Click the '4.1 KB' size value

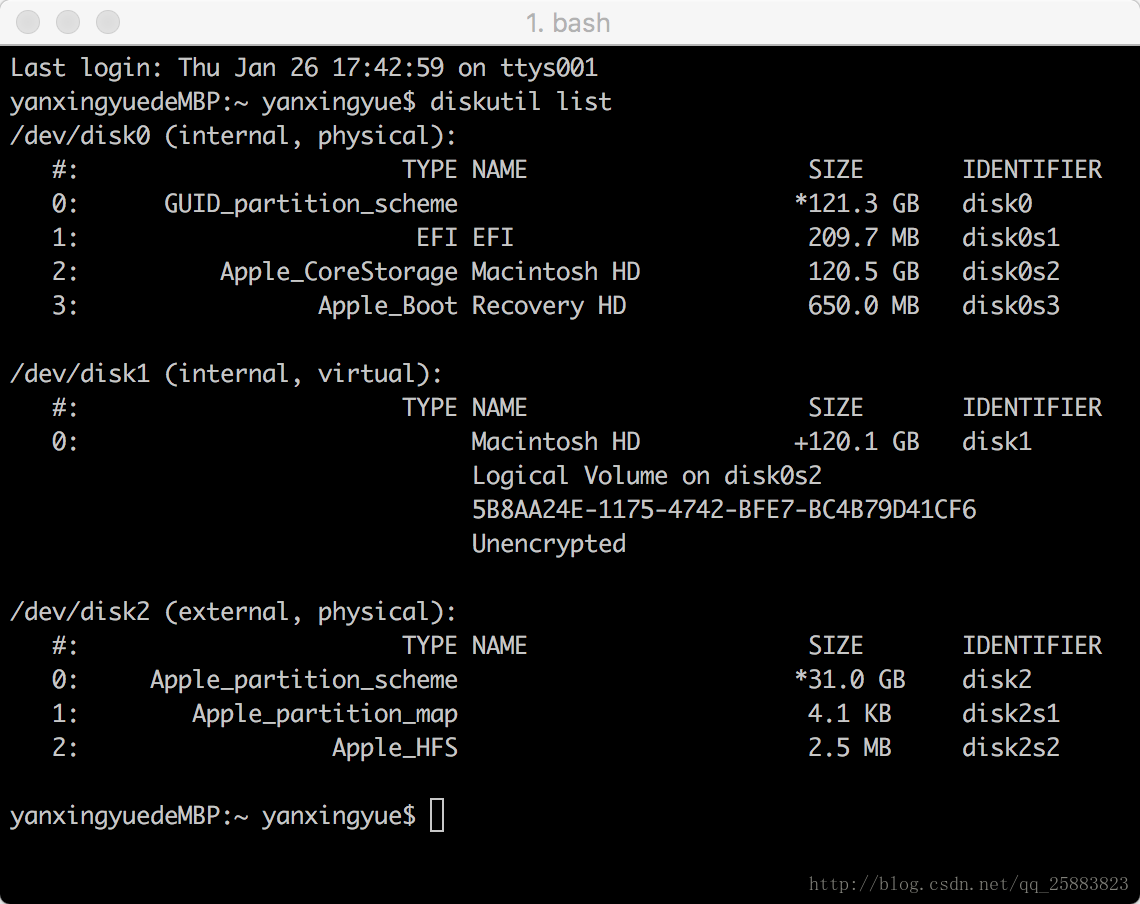click(x=850, y=714)
